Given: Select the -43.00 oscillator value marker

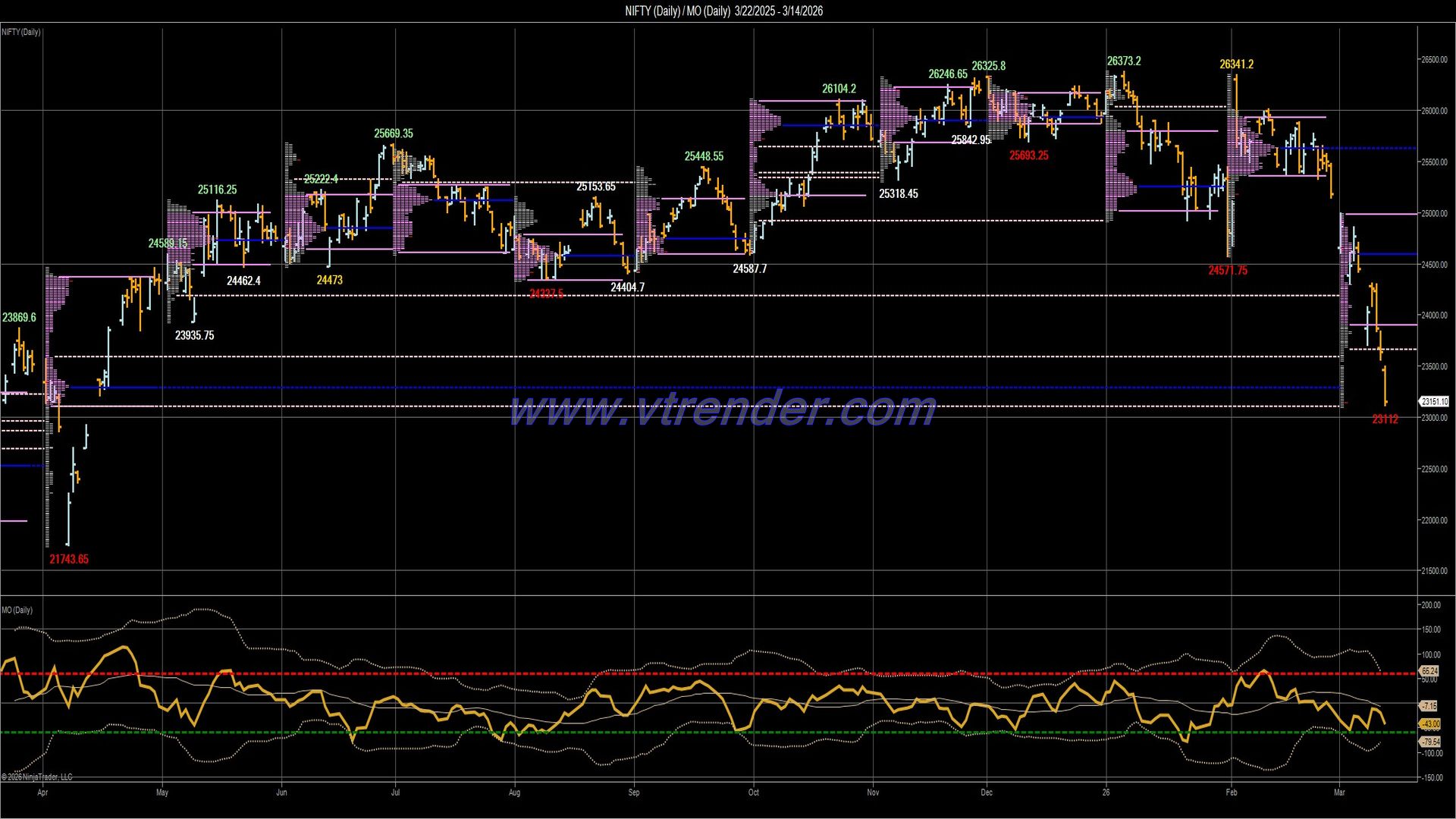Looking at the screenshot, I should point(1429,725).
